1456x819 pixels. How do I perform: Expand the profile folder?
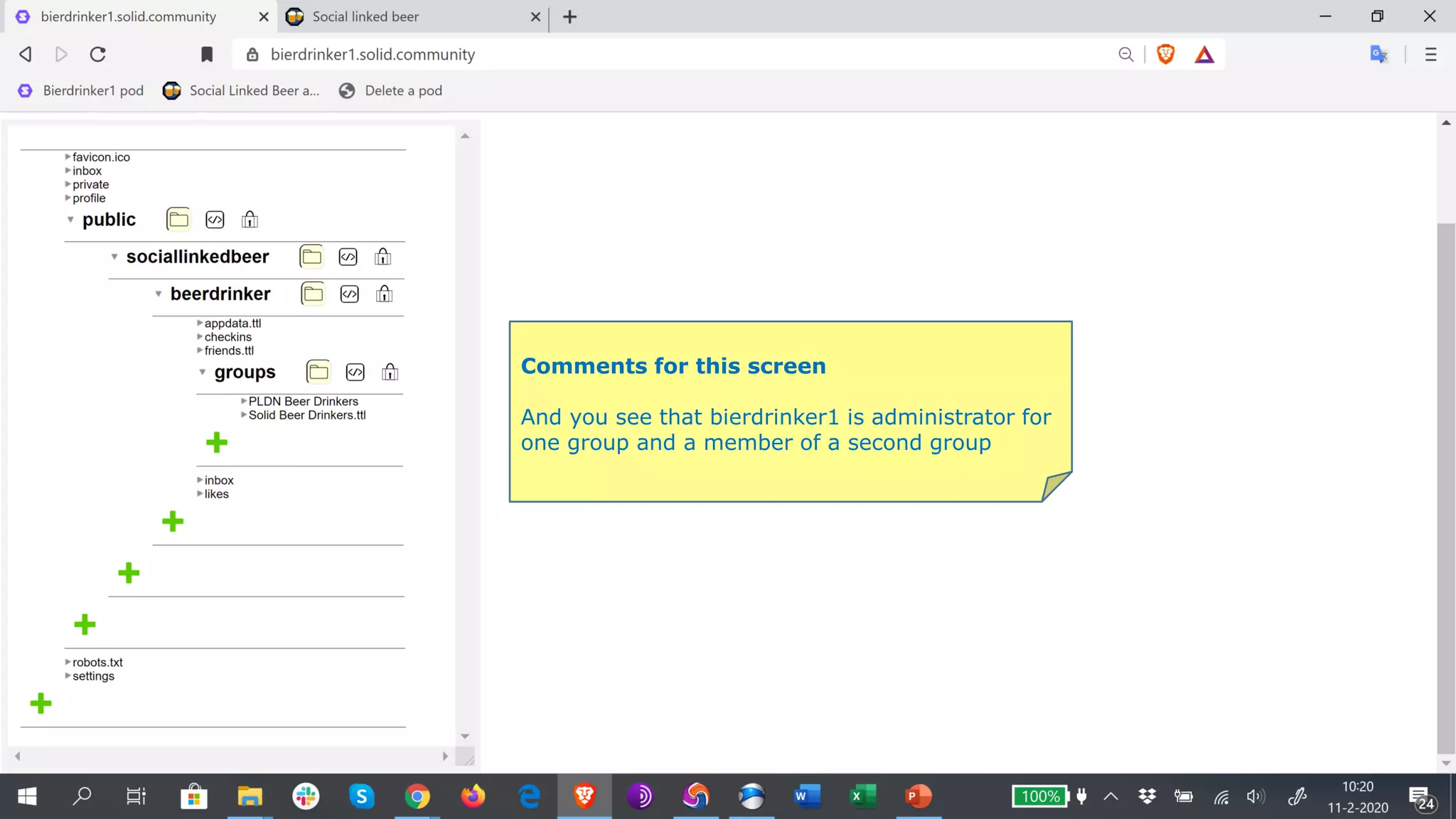point(68,198)
